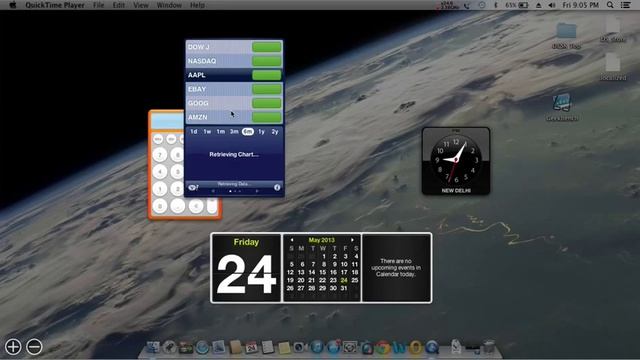Select the 1y chart range
Image resolution: width=640 pixels, height=360 pixels.
coord(262,131)
